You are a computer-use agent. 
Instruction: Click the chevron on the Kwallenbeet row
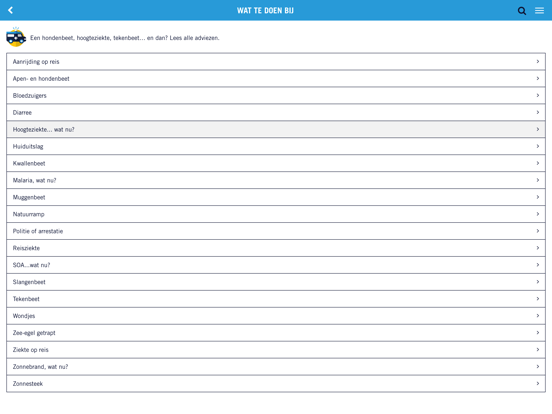(x=538, y=163)
